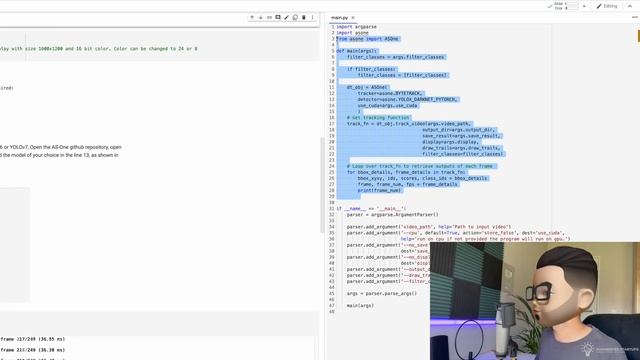
Task: Click the 'import asone' line
Action: pyautogui.click(x=352, y=33)
